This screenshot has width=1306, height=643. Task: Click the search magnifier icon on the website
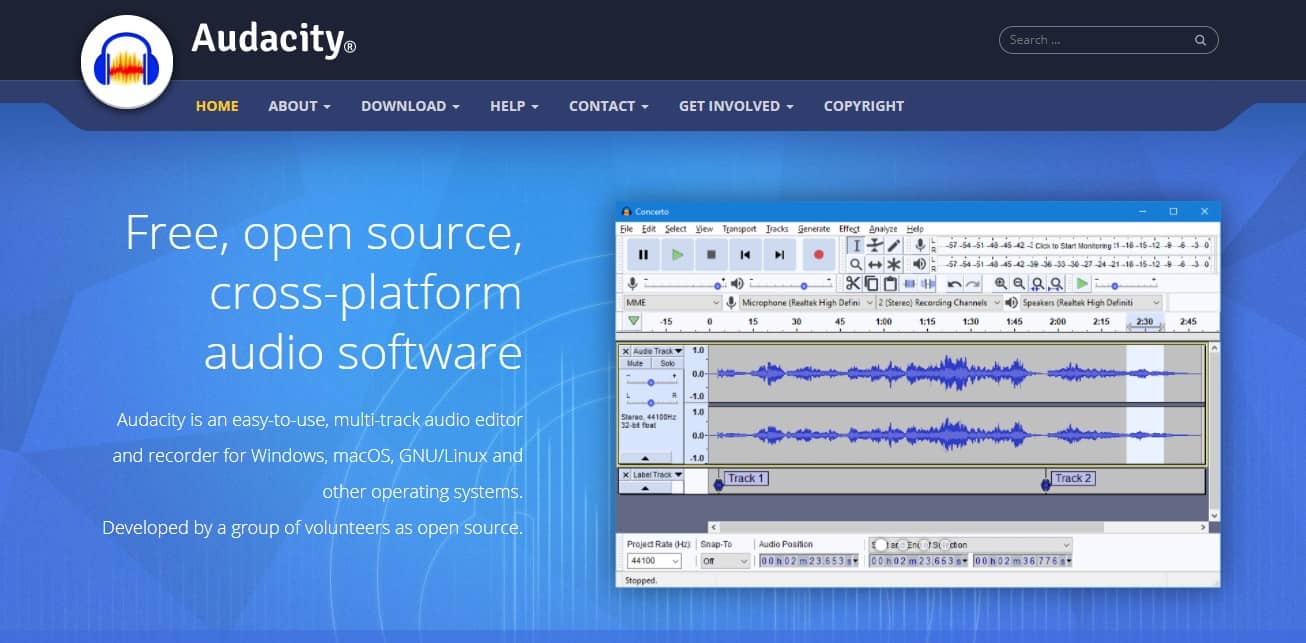pyautogui.click(x=1200, y=40)
